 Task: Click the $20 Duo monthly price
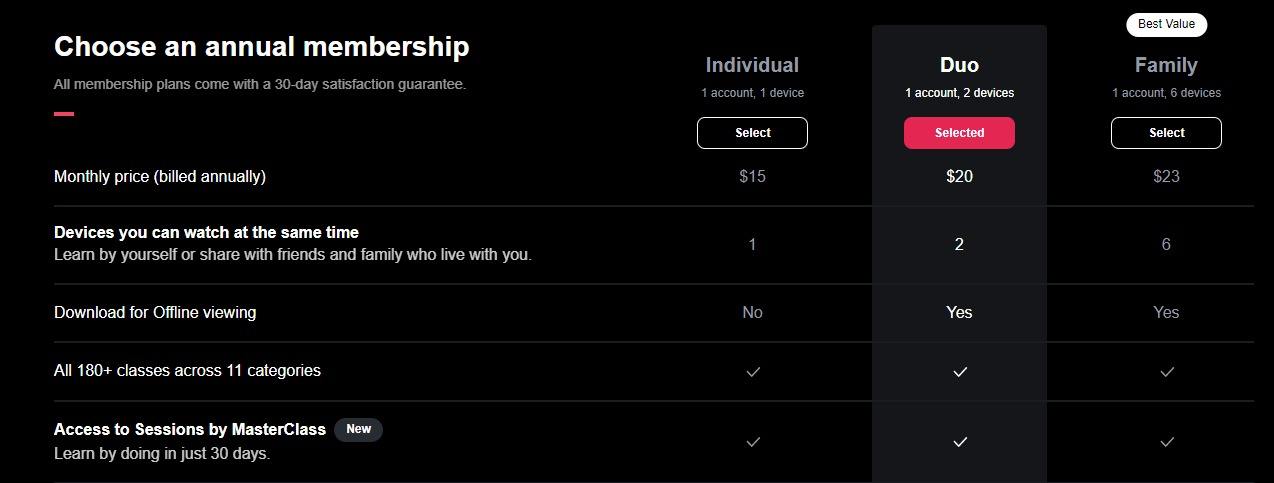[x=959, y=176]
